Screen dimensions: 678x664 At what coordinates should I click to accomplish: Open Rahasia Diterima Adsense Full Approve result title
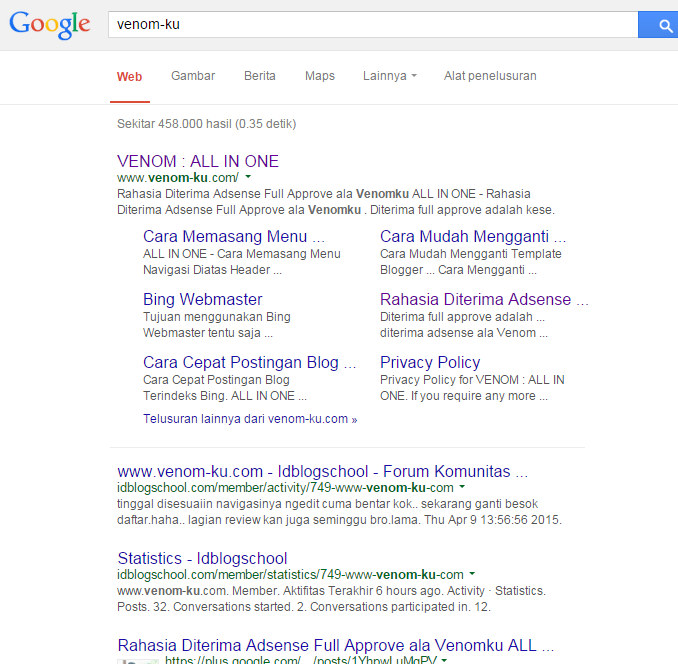(x=336, y=645)
